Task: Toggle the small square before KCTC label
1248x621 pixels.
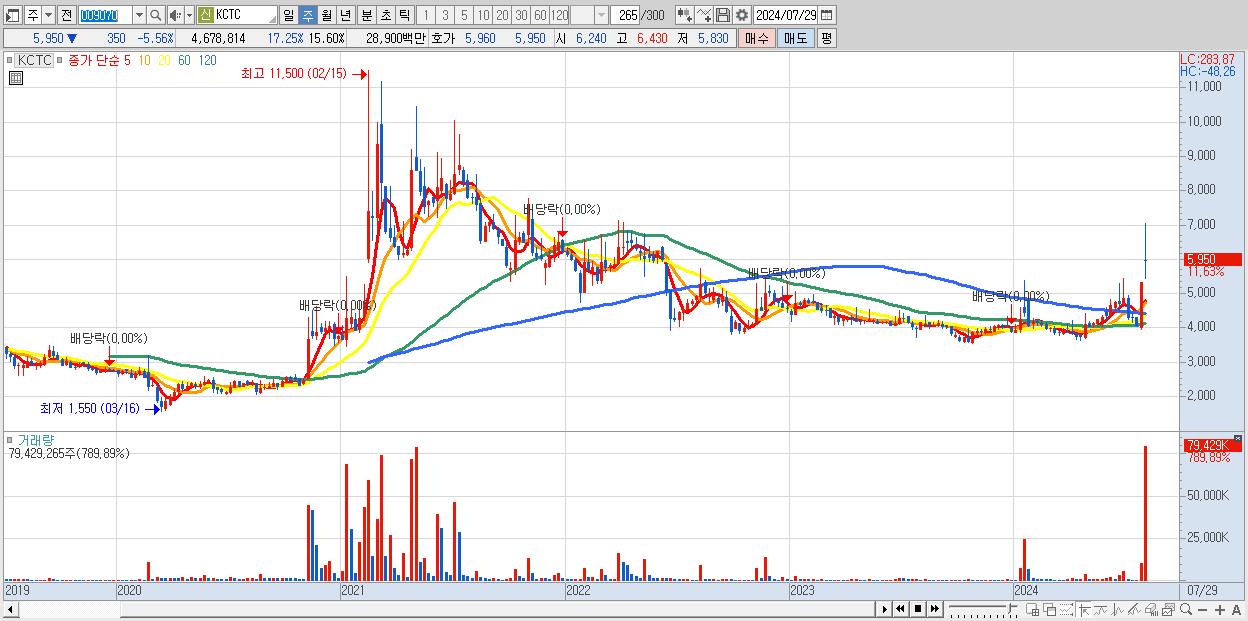Action: pyautogui.click(x=11, y=60)
